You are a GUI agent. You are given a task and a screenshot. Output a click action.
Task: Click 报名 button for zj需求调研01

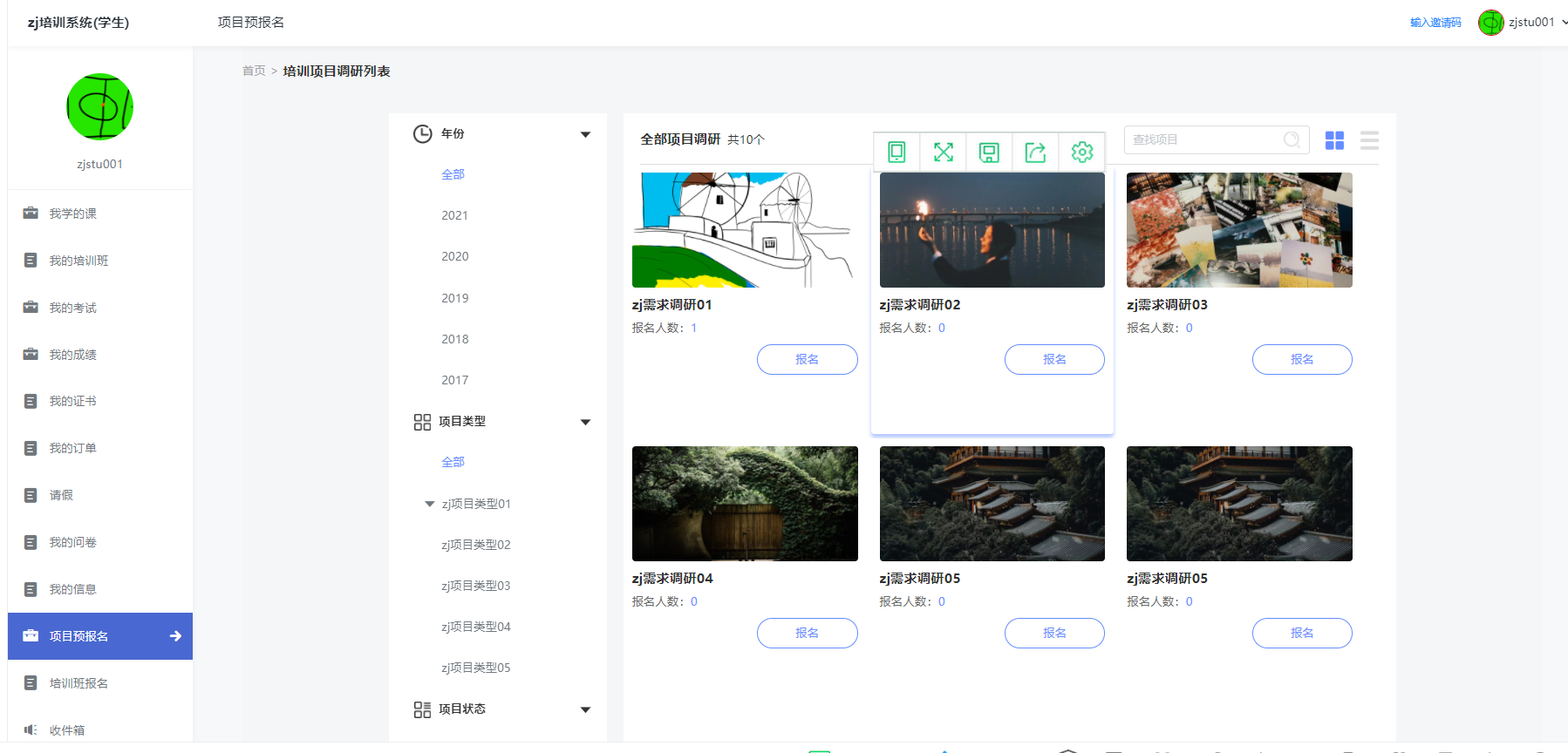(807, 359)
